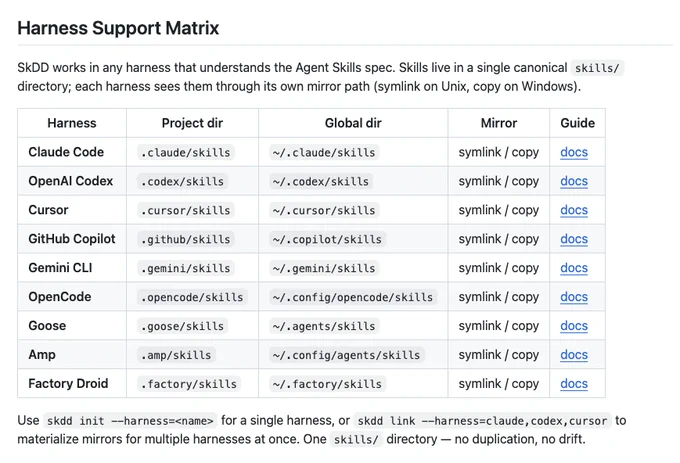Click the ~/.copilot/skills global path

click(x=327, y=240)
